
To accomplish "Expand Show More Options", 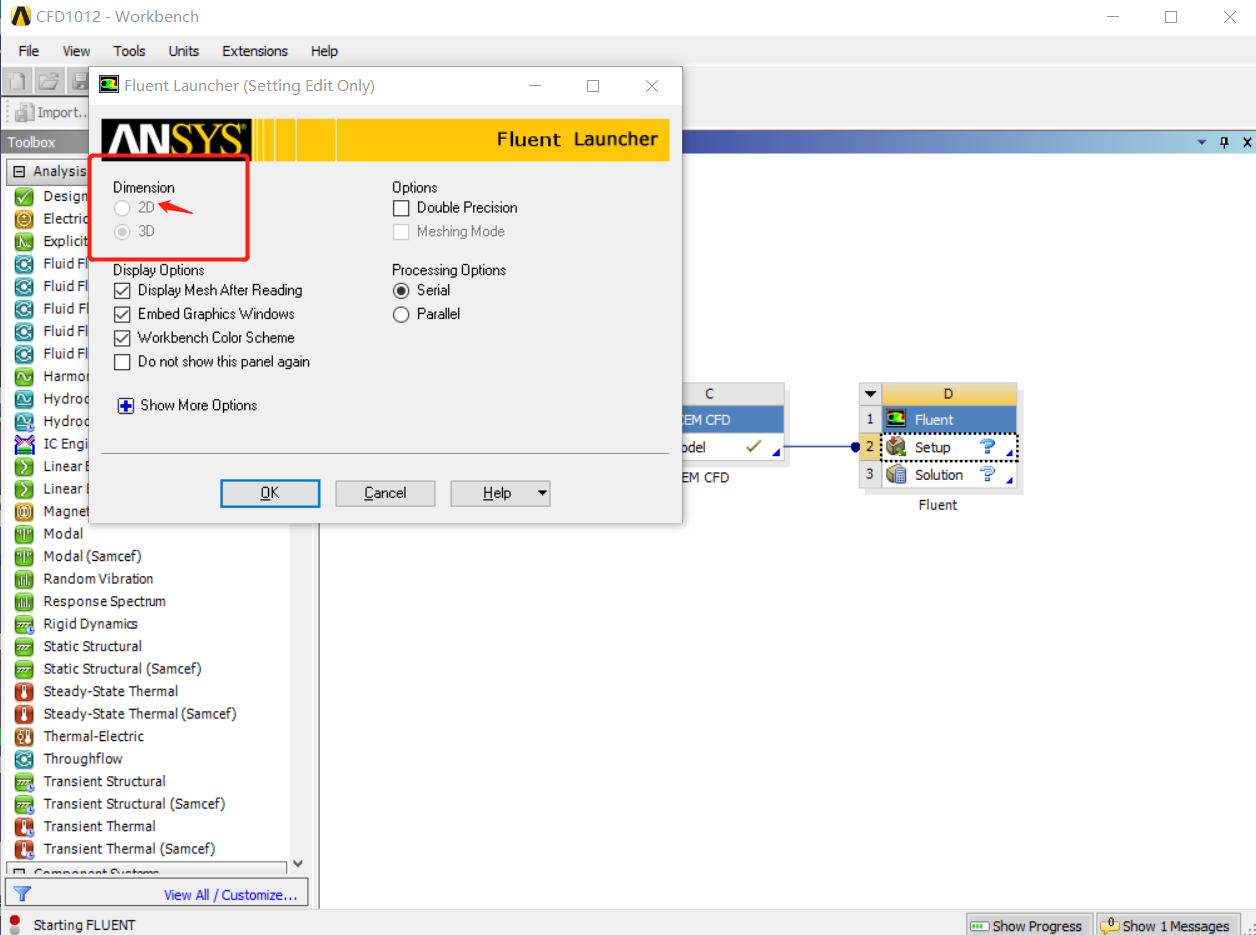I will click(126, 406).
